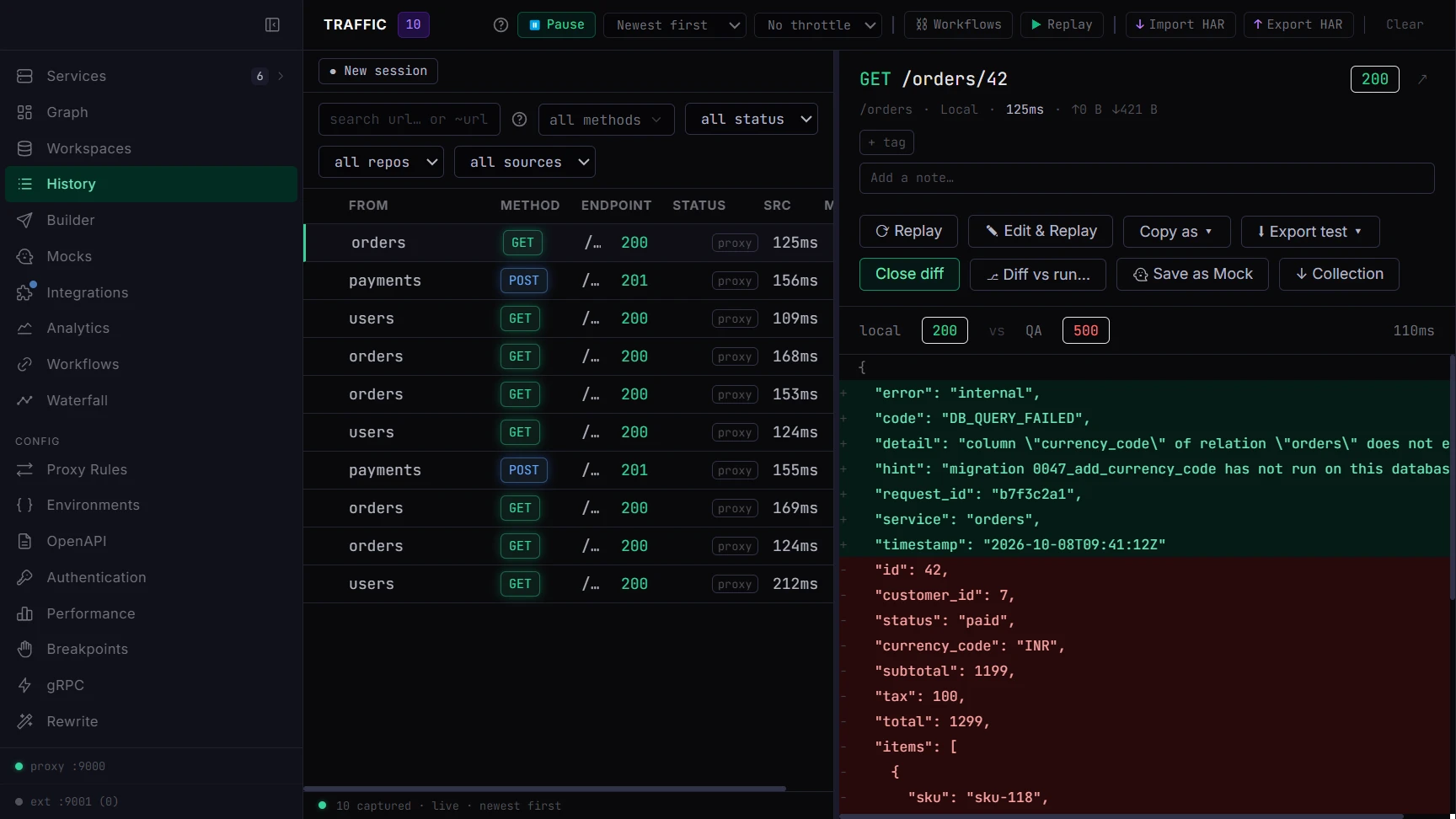Collapse the sidebar panel icon
This screenshot has height=819, width=1456.
(272, 25)
